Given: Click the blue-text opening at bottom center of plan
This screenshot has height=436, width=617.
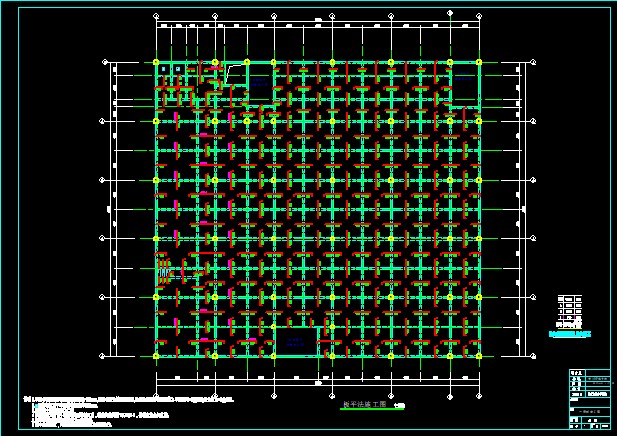Looking at the screenshot, I should click(x=293, y=342).
